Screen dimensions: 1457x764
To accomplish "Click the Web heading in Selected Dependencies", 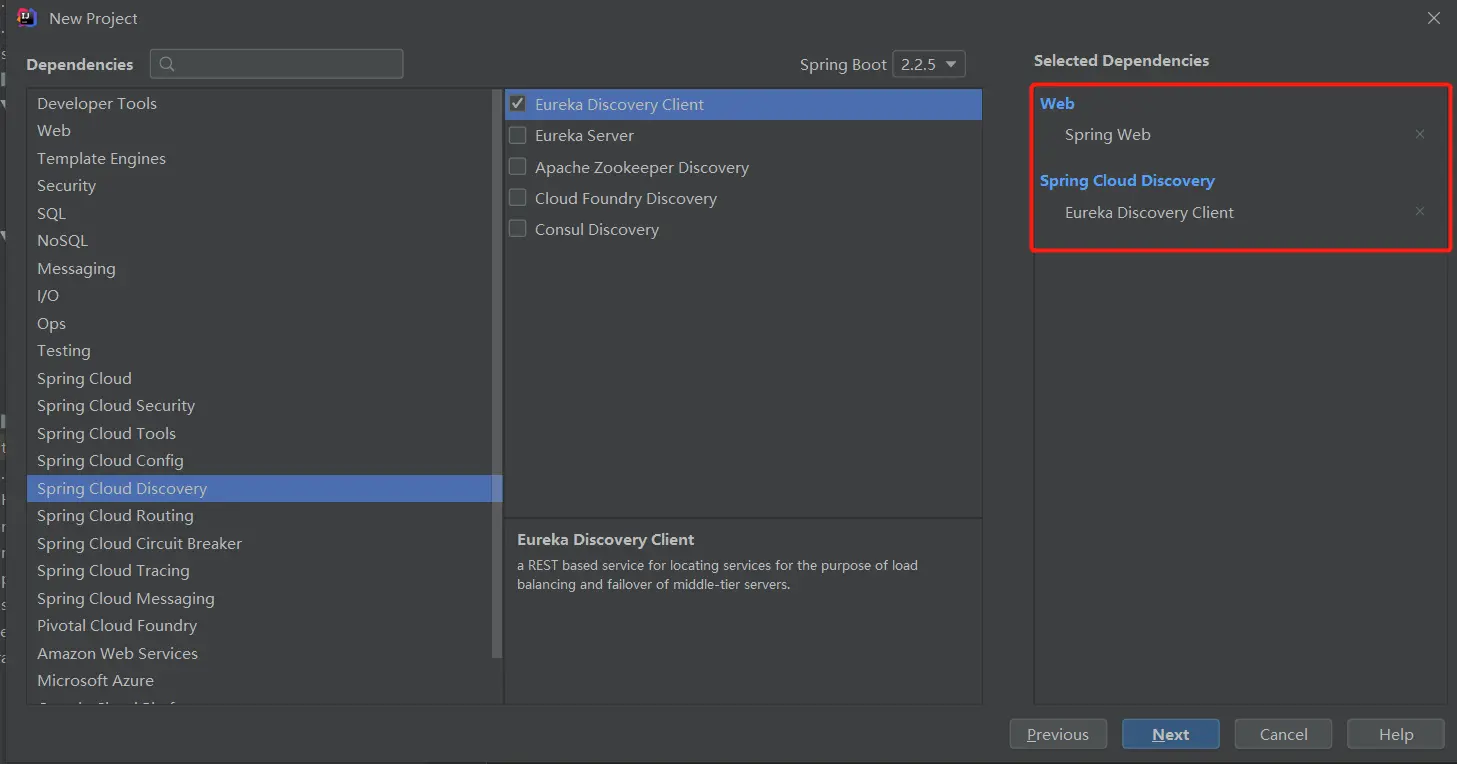I will tap(1057, 103).
